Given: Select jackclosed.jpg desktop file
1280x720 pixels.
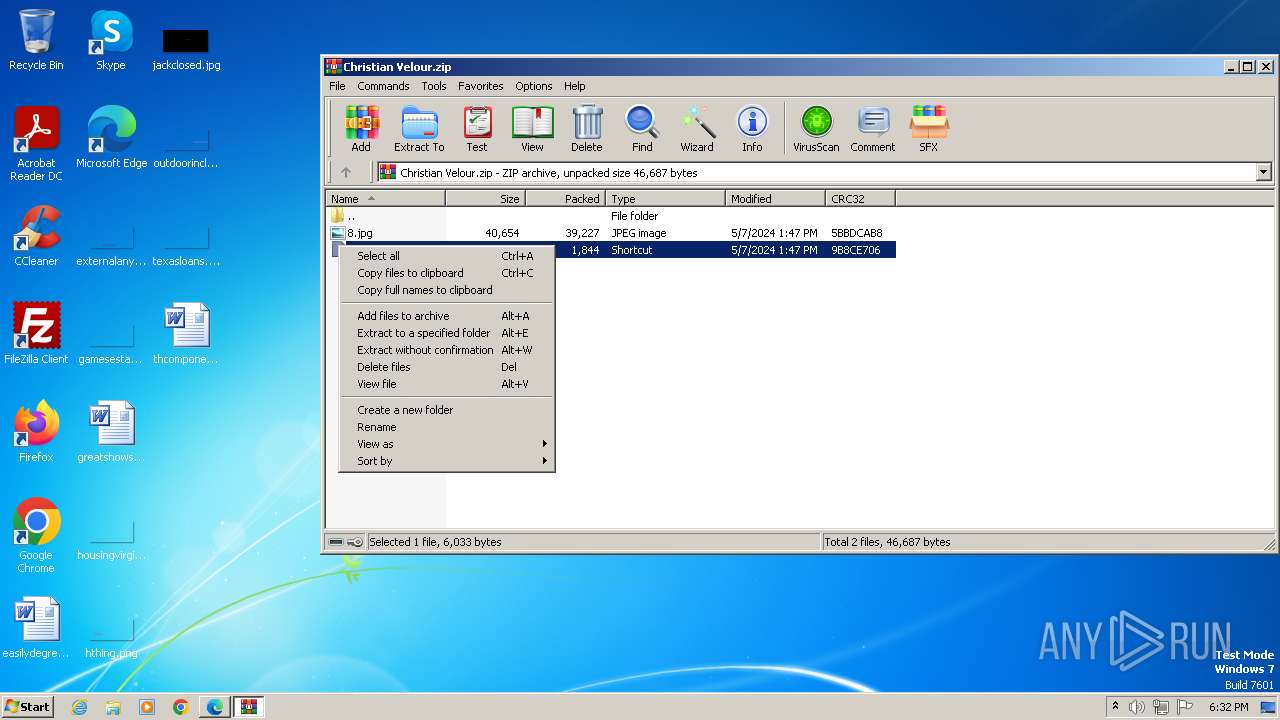Looking at the screenshot, I should [186, 49].
